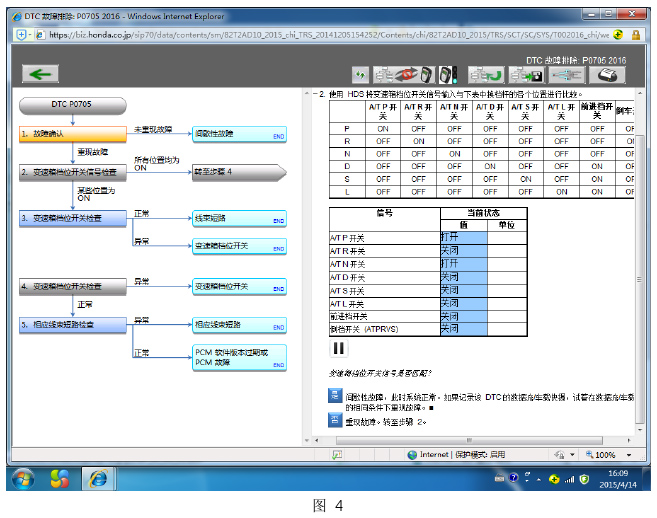Viewport: 657px width, 518px height.
Task: Click the 'A/T R 开关' signal row label
Action: click(x=347, y=251)
